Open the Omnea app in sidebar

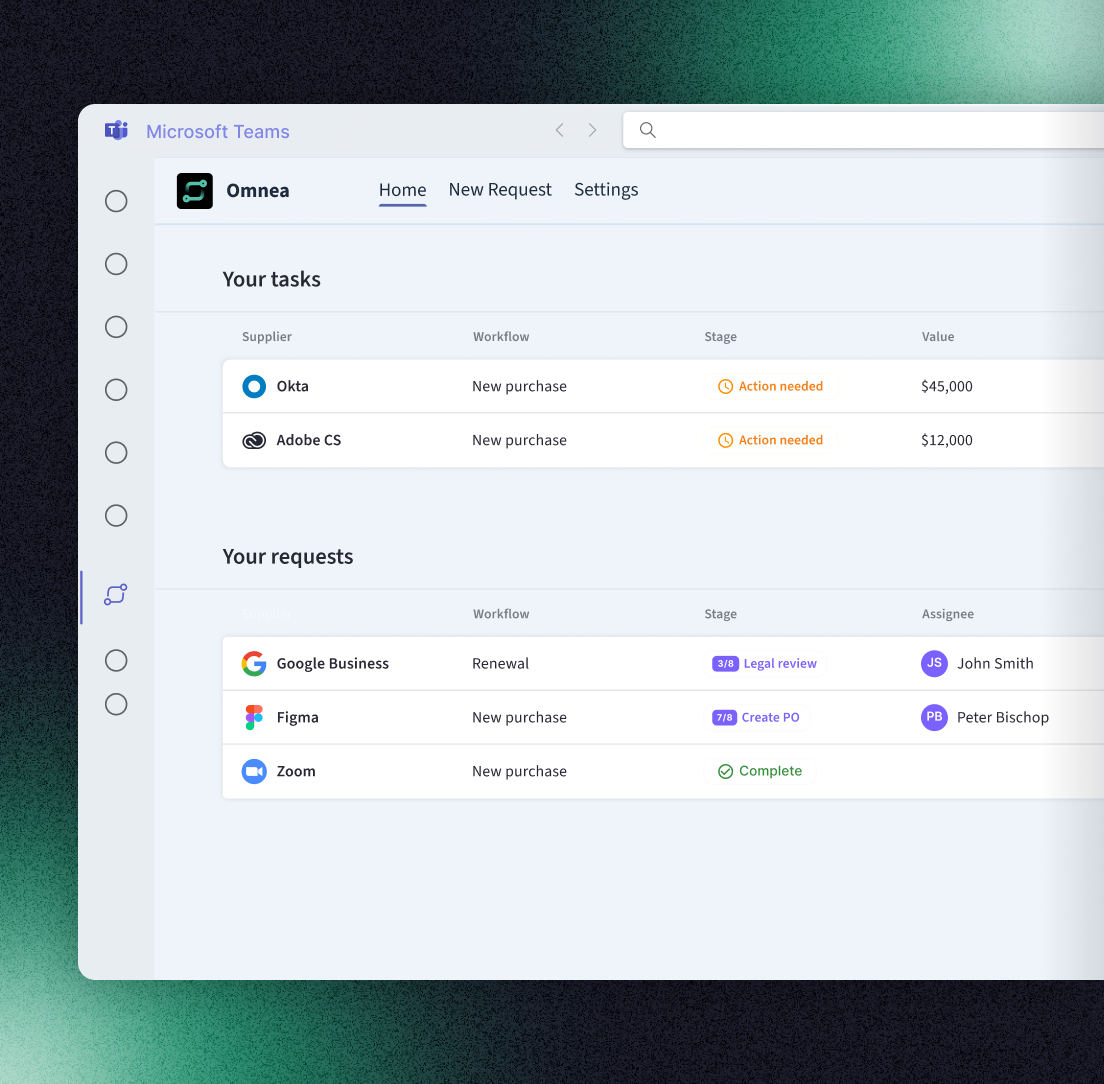click(116, 595)
